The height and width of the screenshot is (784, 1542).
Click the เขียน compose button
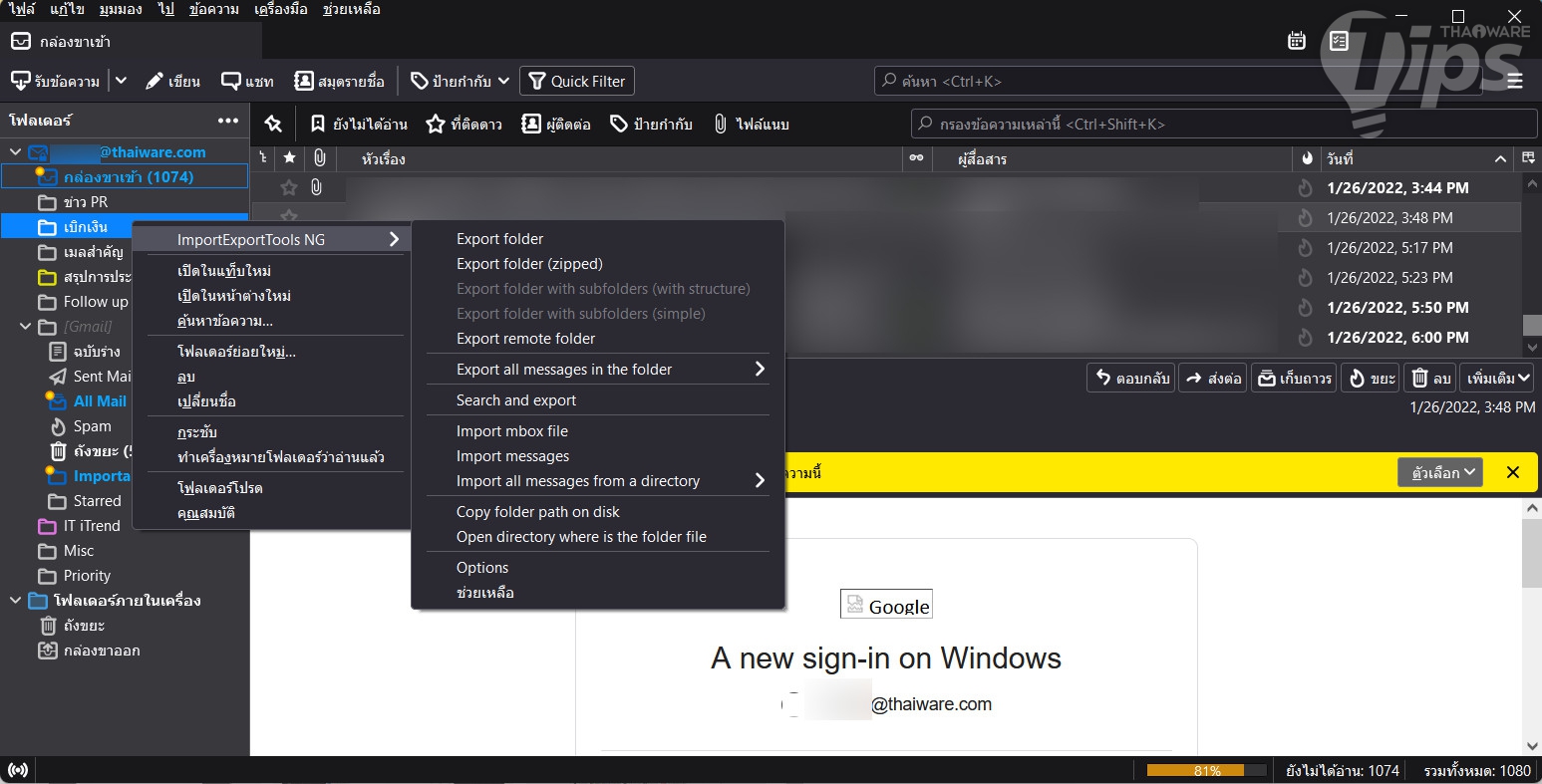pyautogui.click(x=172, y=81)
